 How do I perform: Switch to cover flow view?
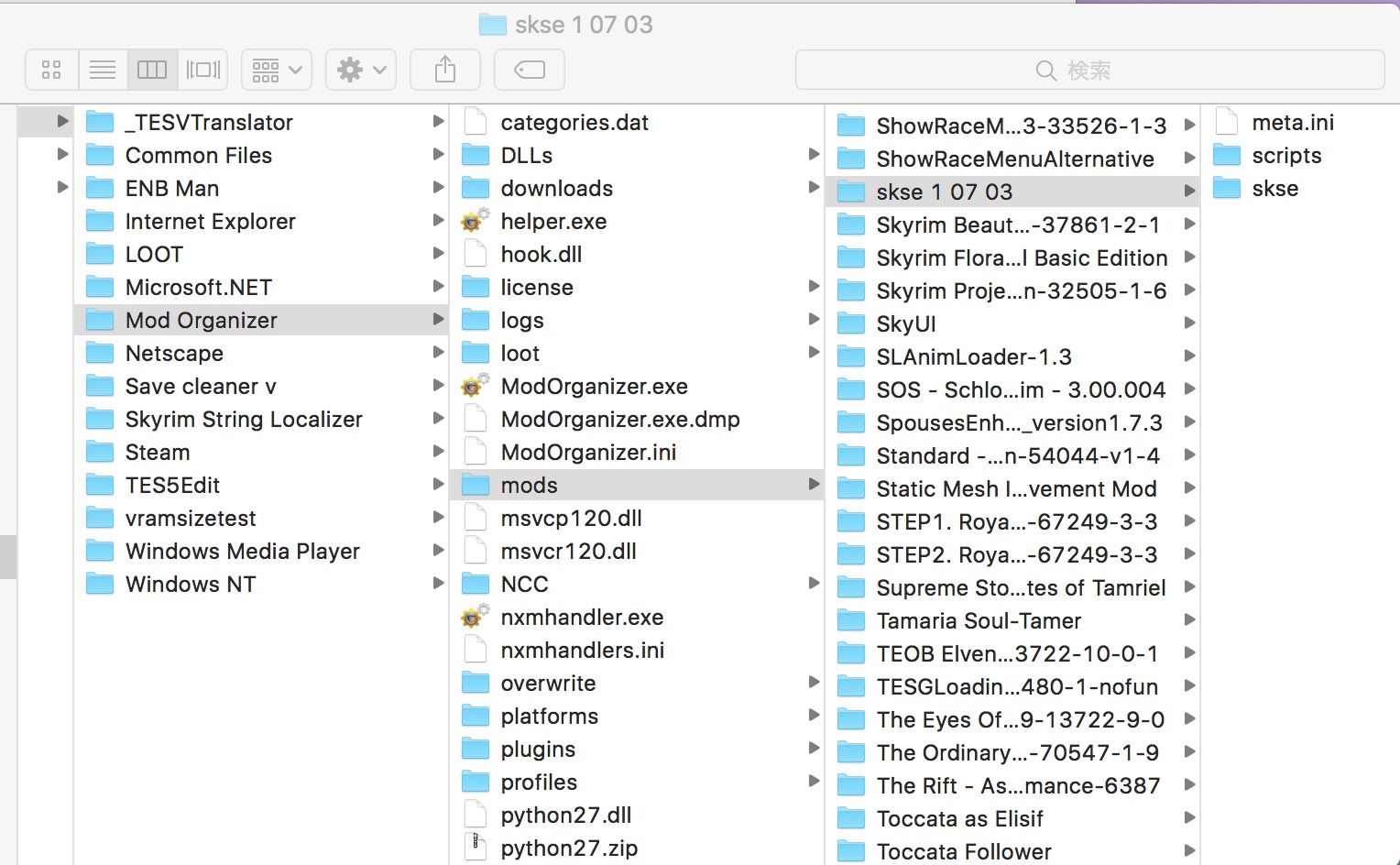pyautogui.click(x=202, y=70)
